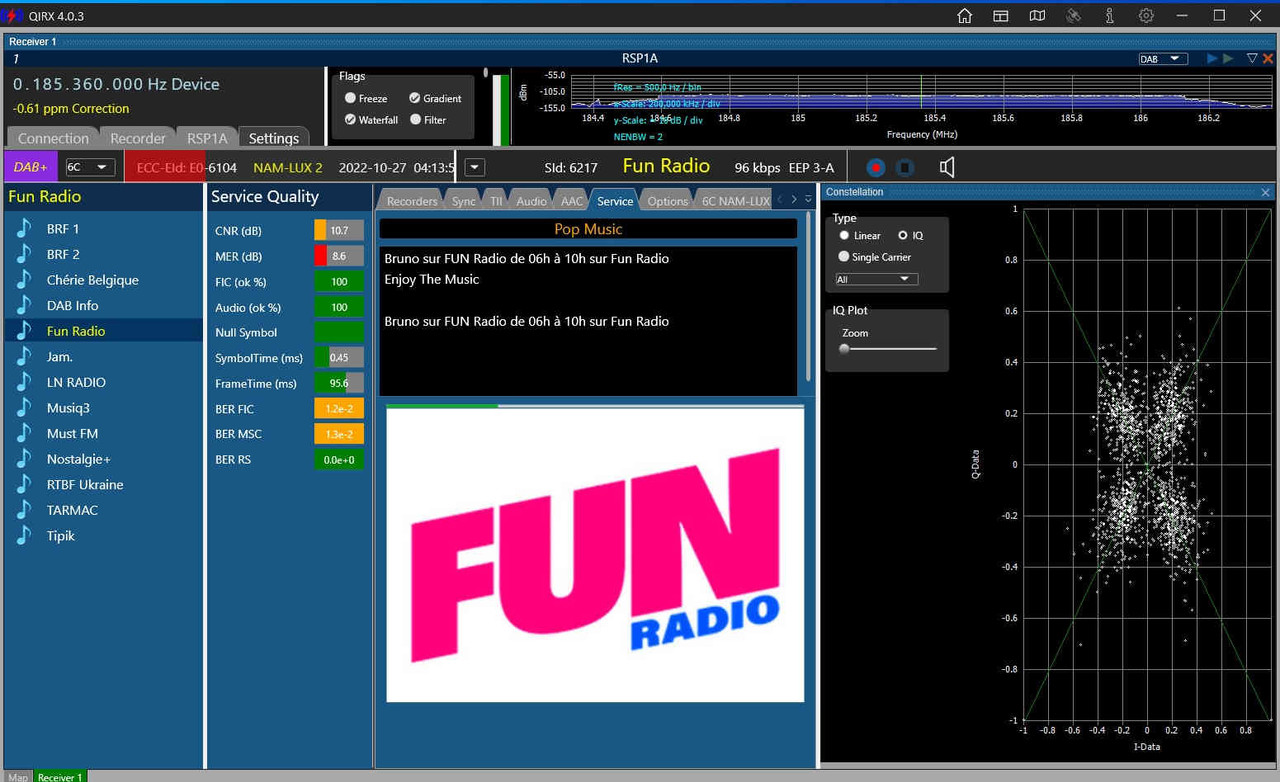Image resolution: width=1280 pixels, height=782 pixels.
Task: Switch to the Settings tab
Action: click(x=274, y=138)
